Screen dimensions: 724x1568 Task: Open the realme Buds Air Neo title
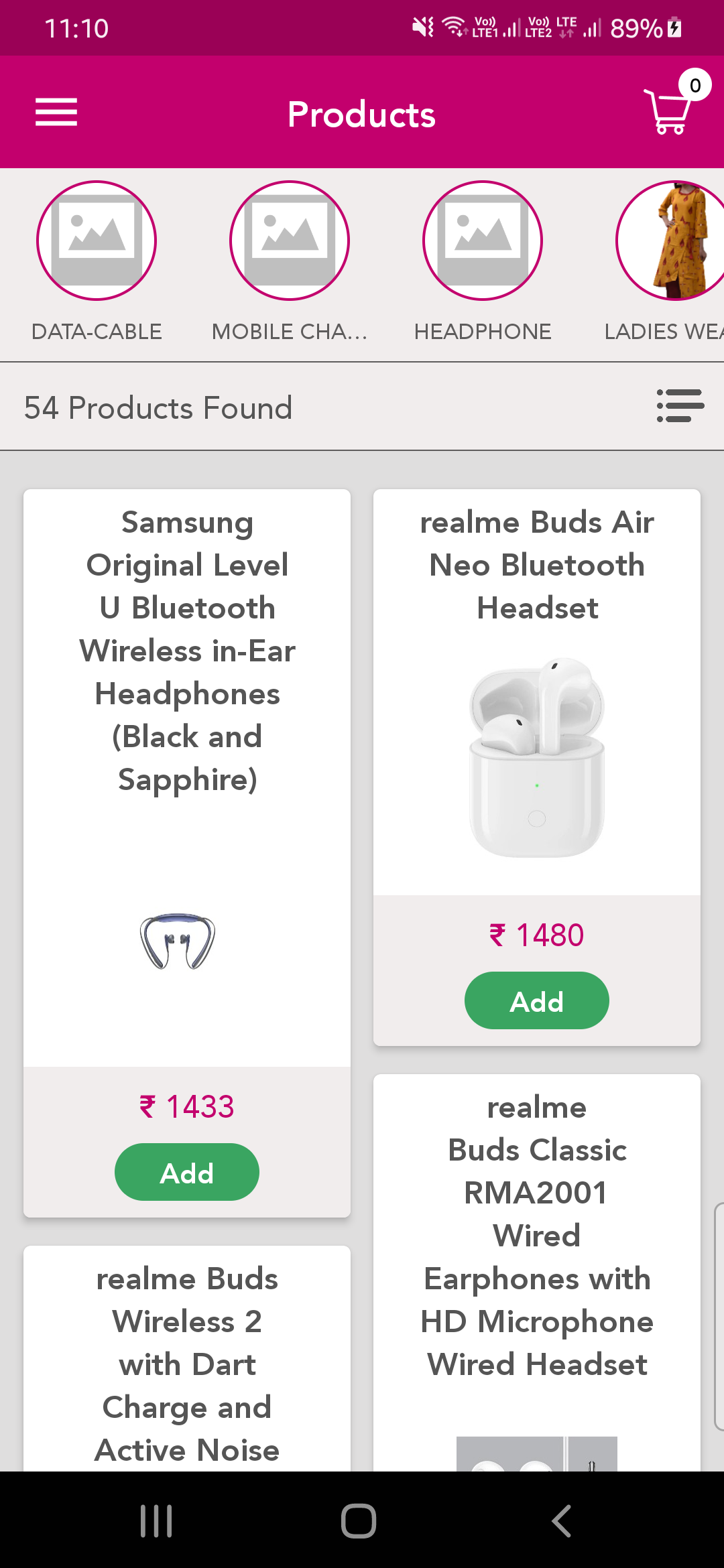pyautogui.click(x=537, y=565)
